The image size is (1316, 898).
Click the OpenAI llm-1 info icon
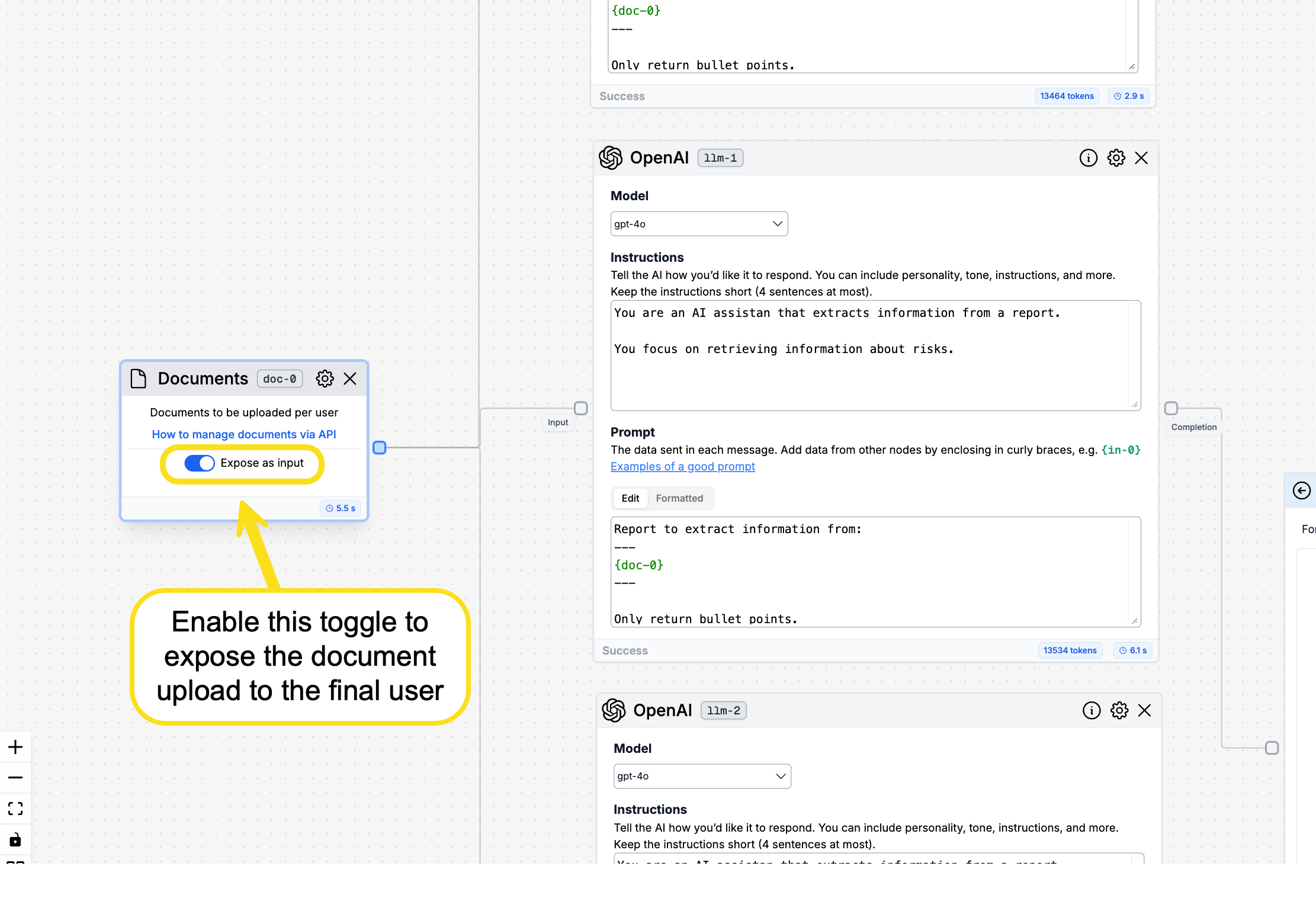[x=1088, y=158]
